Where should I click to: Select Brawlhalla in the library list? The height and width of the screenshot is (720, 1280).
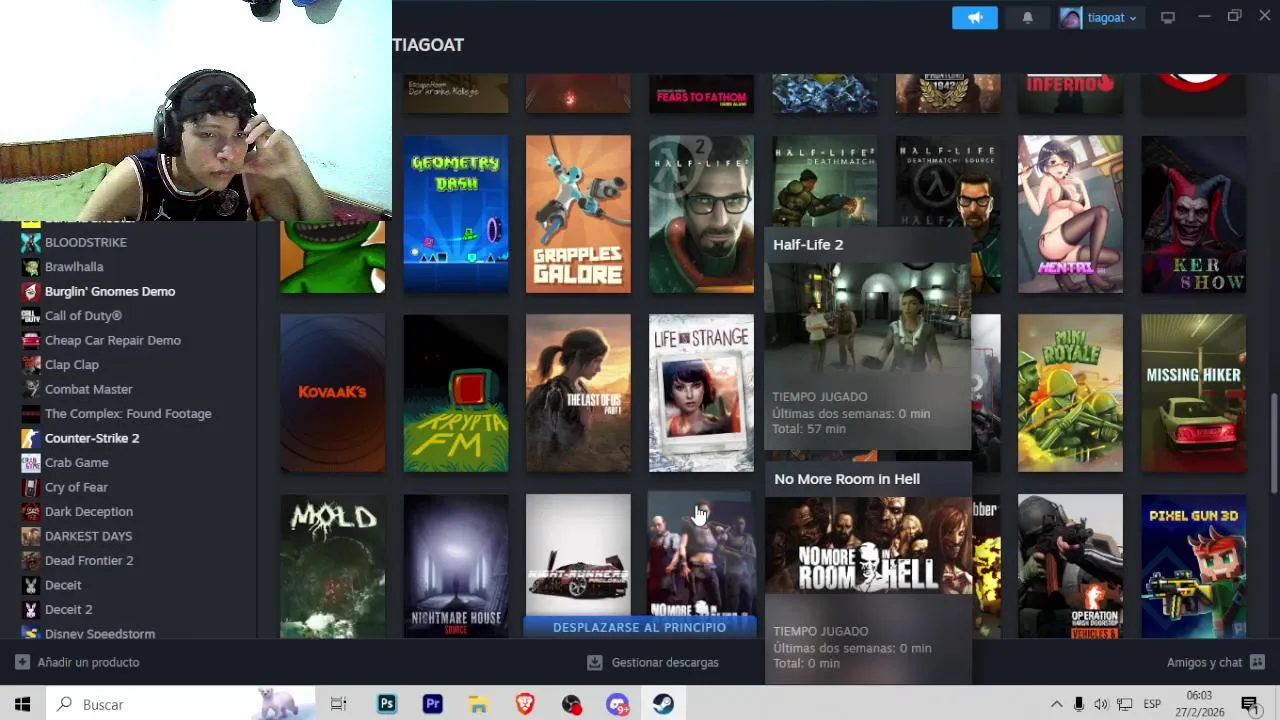click(74, 267)
